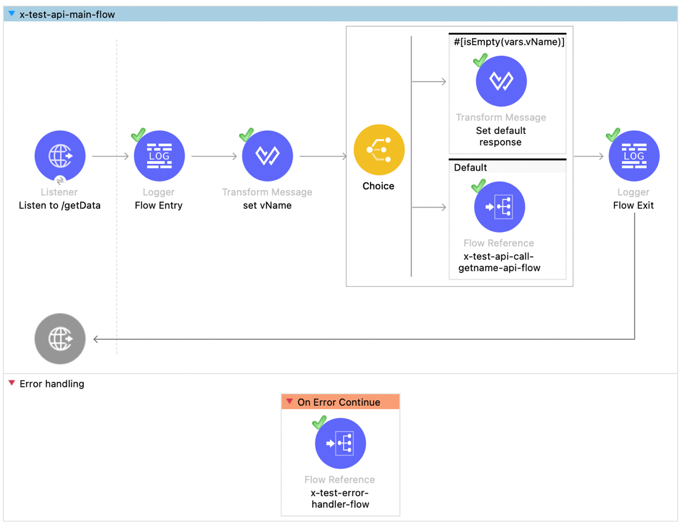Screen dimensions: 687x527
Task: Open the x-test-api-call-getname-api-flow reference icon
Action: coord(499,207)
